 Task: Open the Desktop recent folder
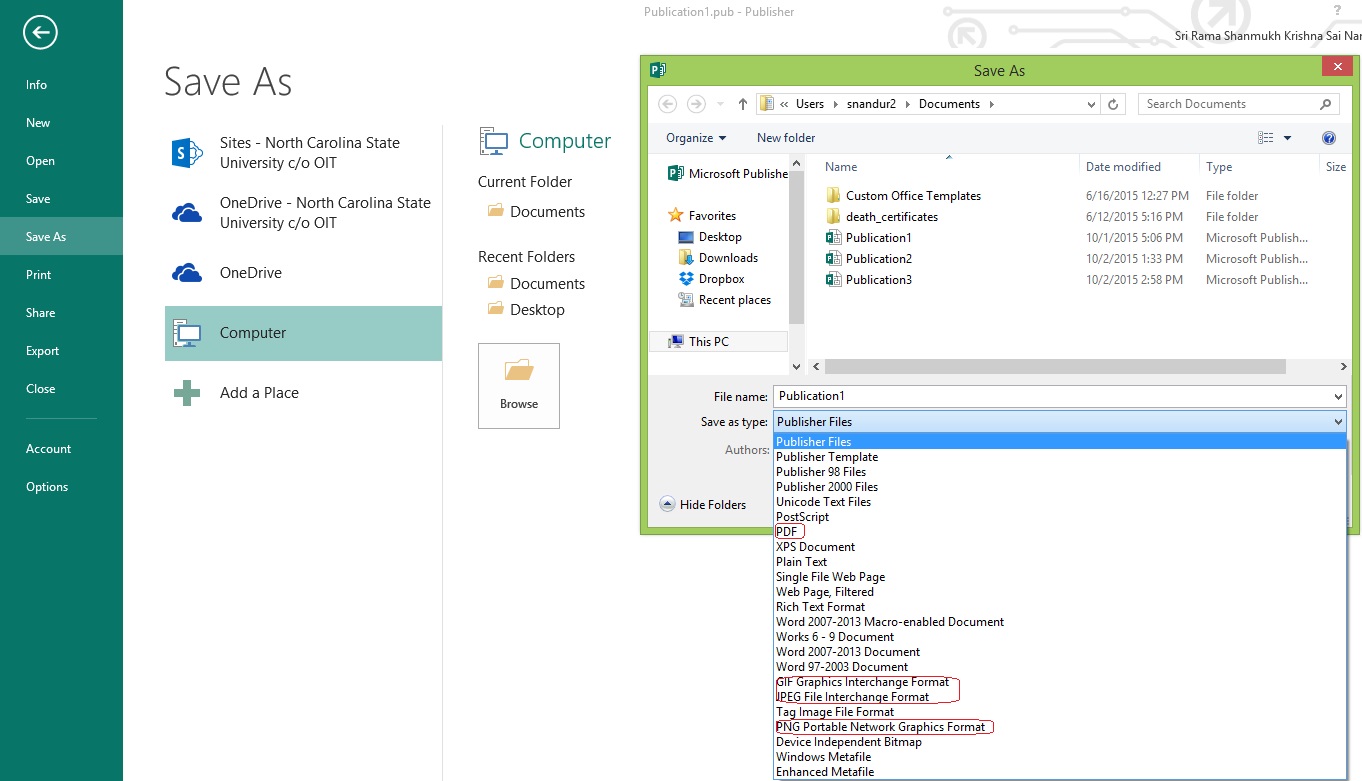coord(526,310)
